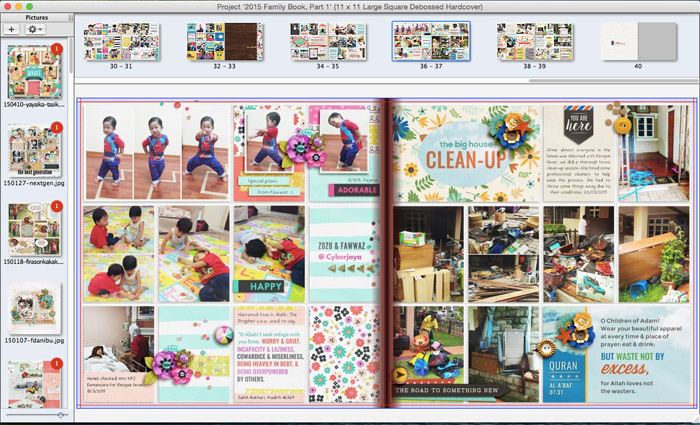Click the page strip horizontal scrollbar
The width and height of the screenshot is (700, 425).
coord(613,81)
